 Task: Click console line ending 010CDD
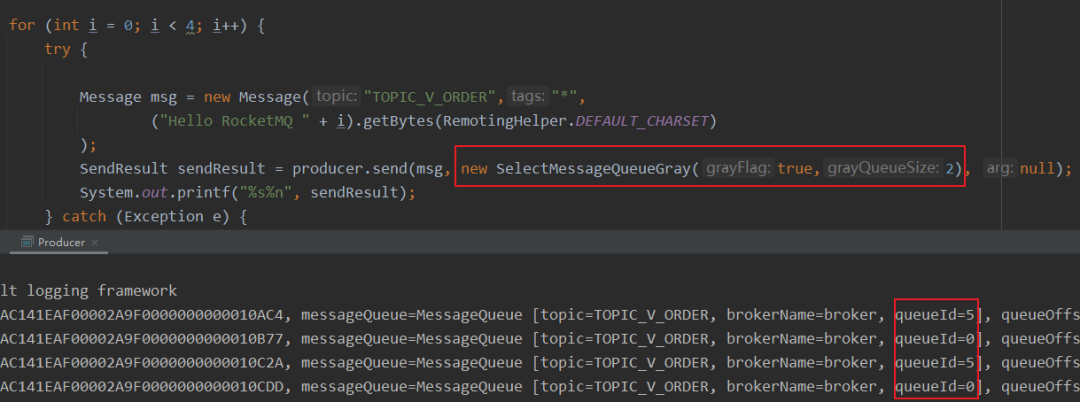(540, 388)
